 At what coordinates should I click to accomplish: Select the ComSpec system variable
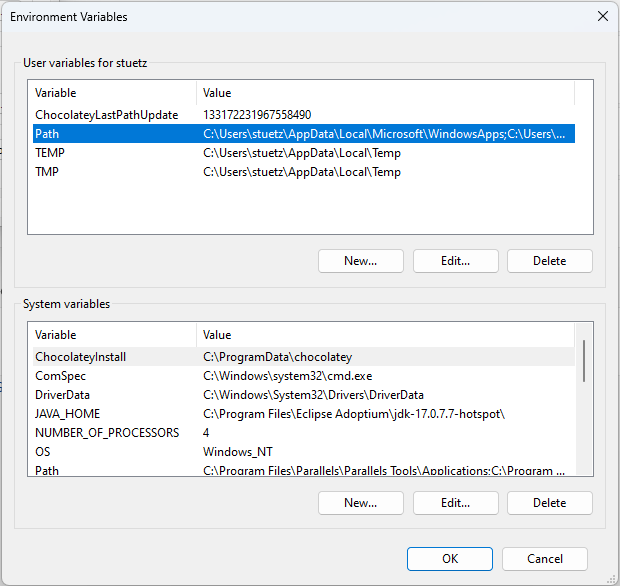point(304,376)
